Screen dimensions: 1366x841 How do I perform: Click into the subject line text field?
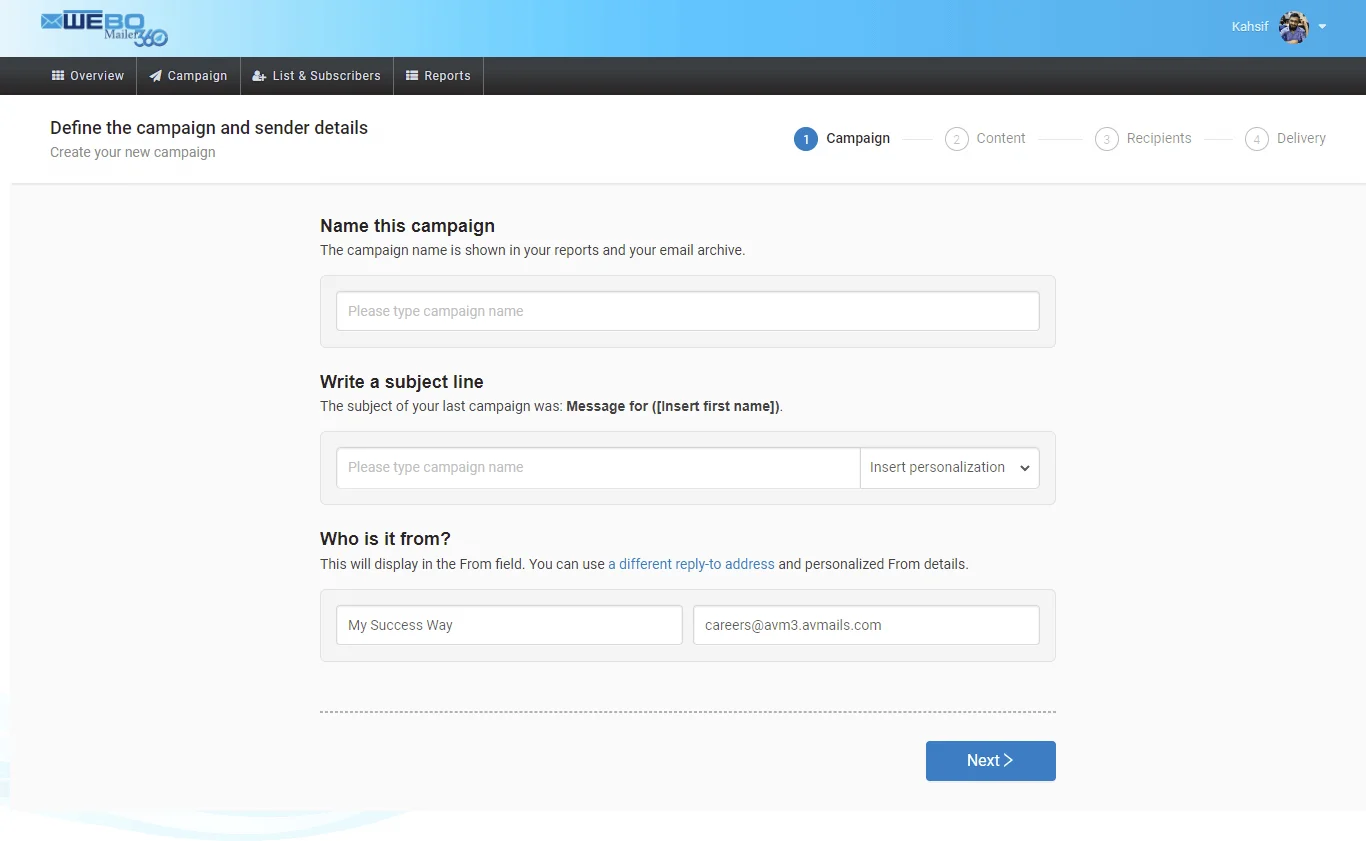point(598,468)
